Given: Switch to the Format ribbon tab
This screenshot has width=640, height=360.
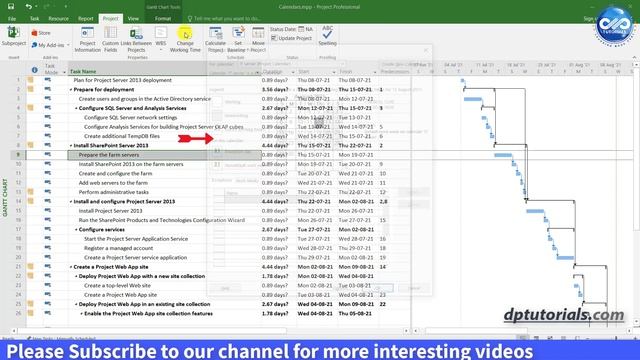Looking at the screenshot, I should tap(163, 18).
